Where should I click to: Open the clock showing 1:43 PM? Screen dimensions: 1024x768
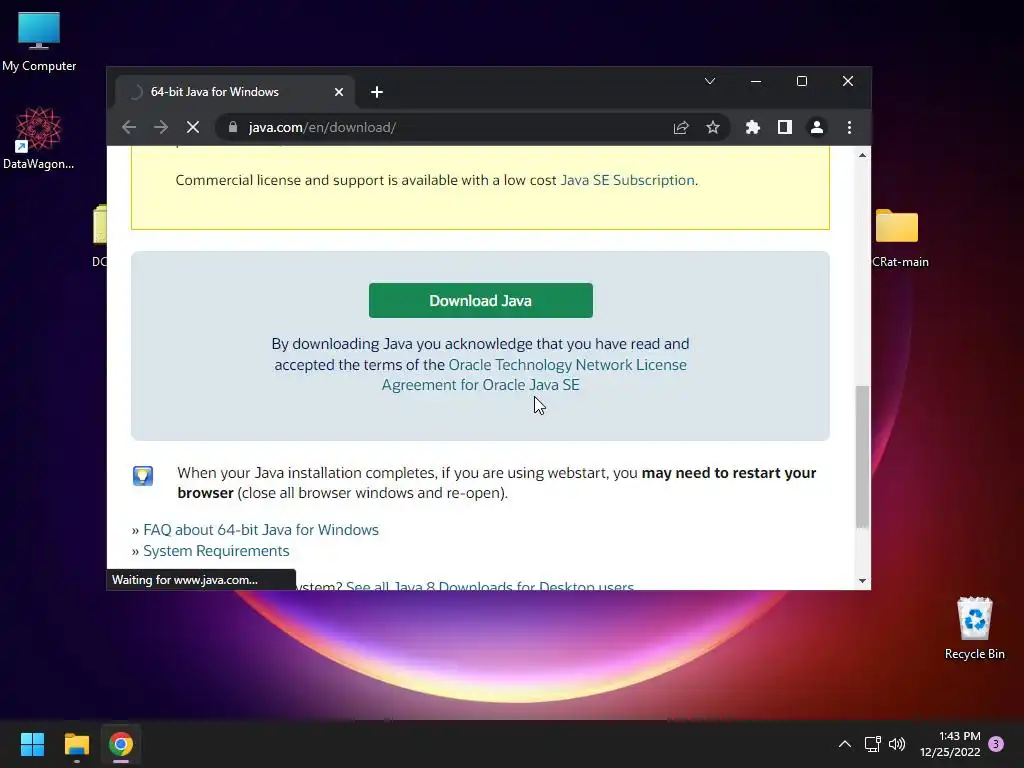pos(950,744)
